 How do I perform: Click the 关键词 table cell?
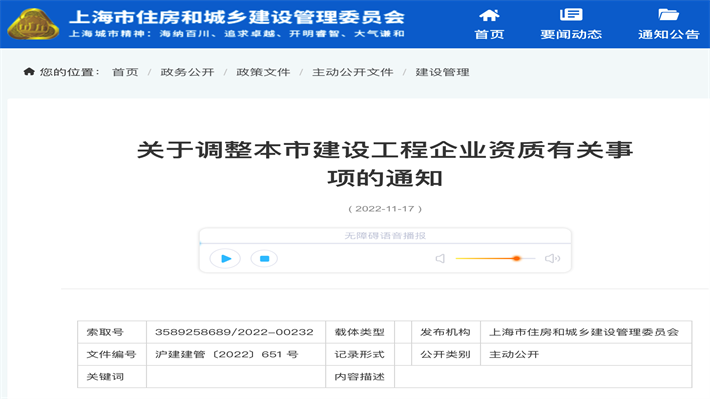112,376
